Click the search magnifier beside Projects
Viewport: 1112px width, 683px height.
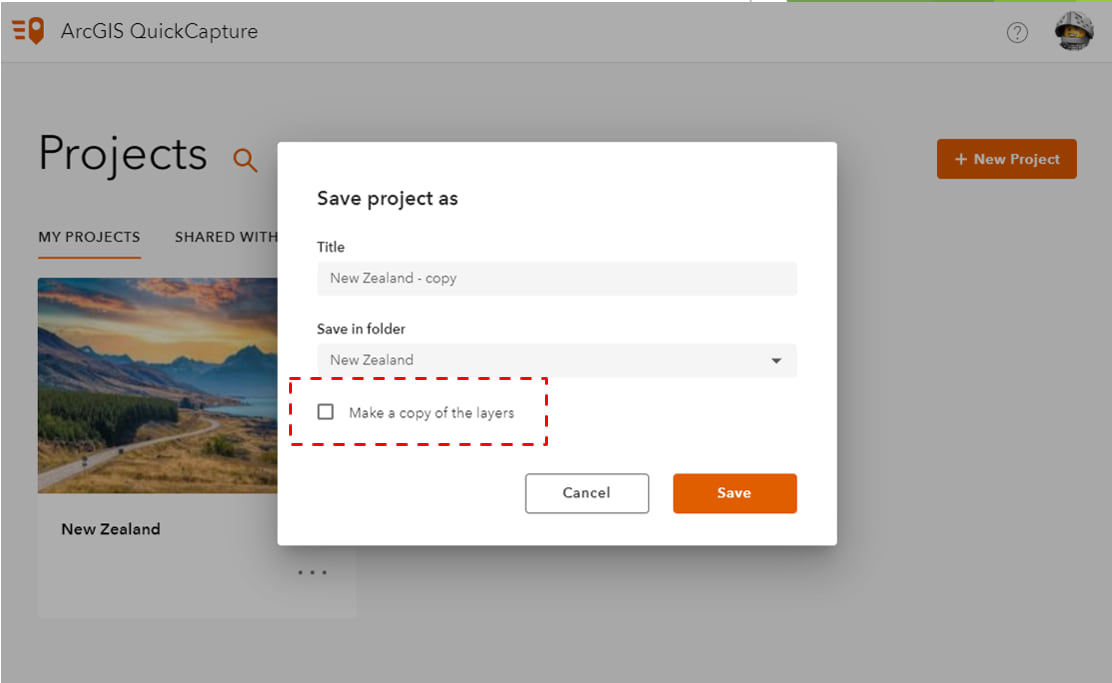pyautogui.click(x=244, y=160)
